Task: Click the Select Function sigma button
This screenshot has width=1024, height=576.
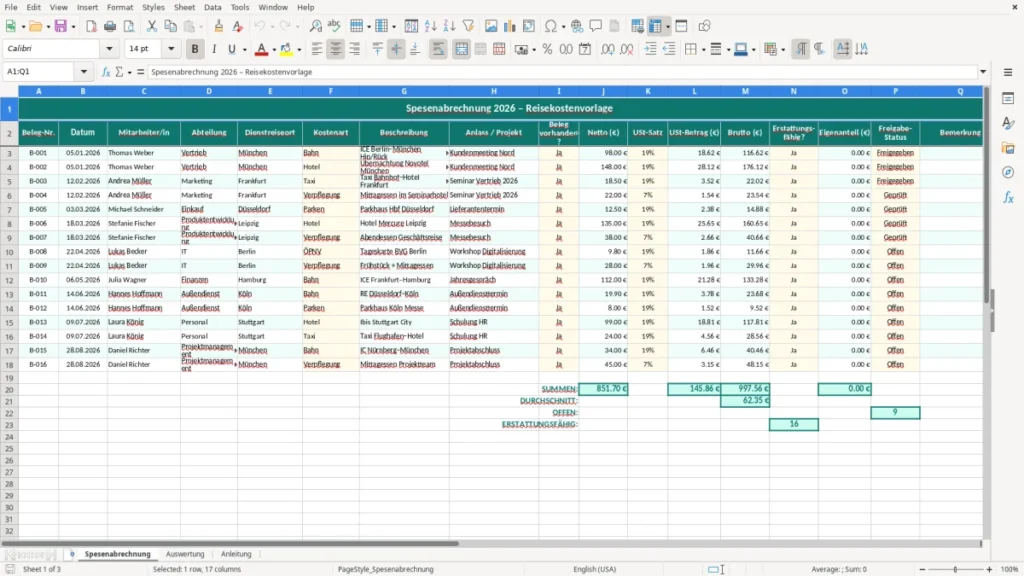Action: pyautogui.click(x=119, y=72)
